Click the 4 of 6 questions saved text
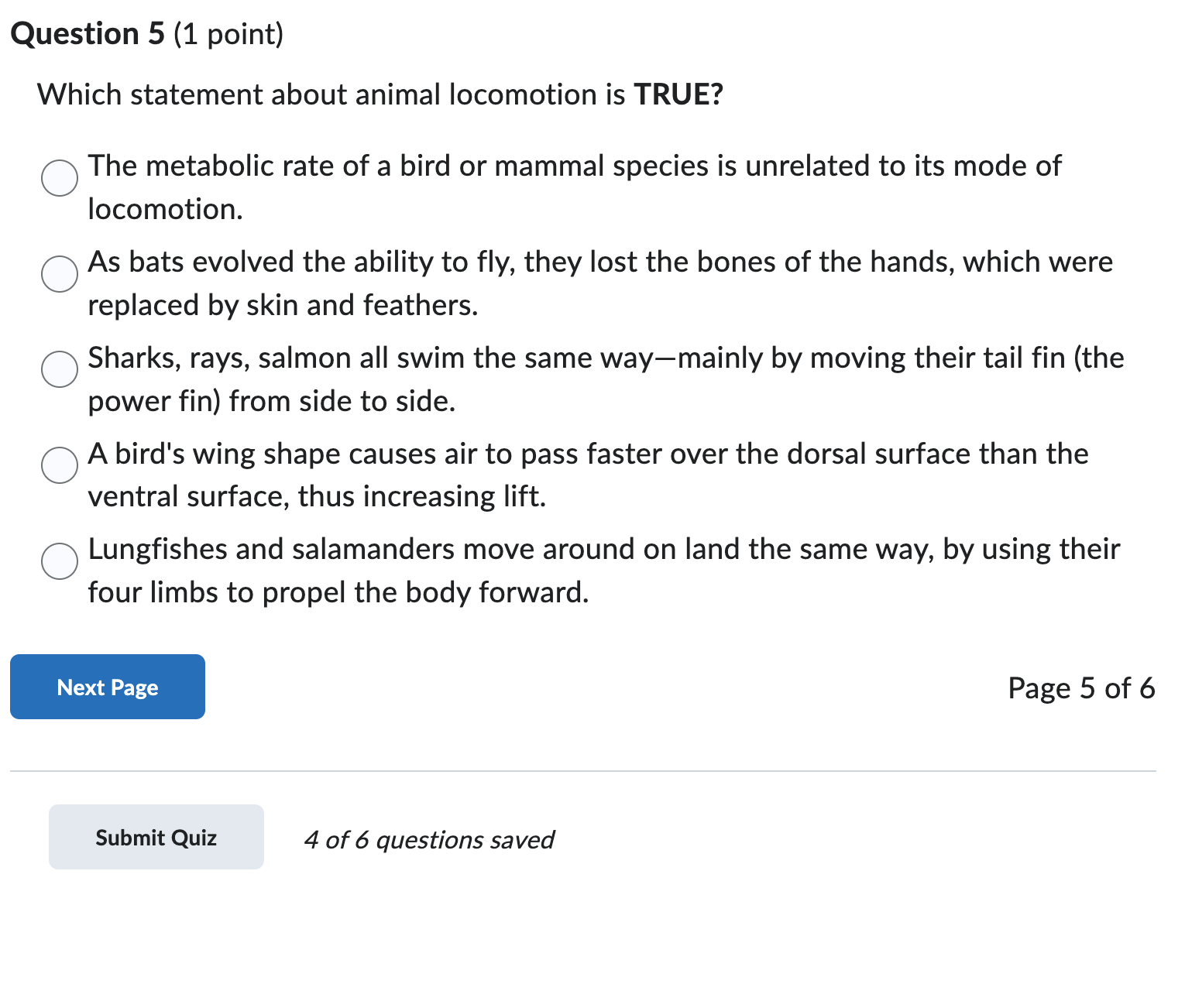This screenshot has width=1185, height=1008. click(x=429, y=839)
